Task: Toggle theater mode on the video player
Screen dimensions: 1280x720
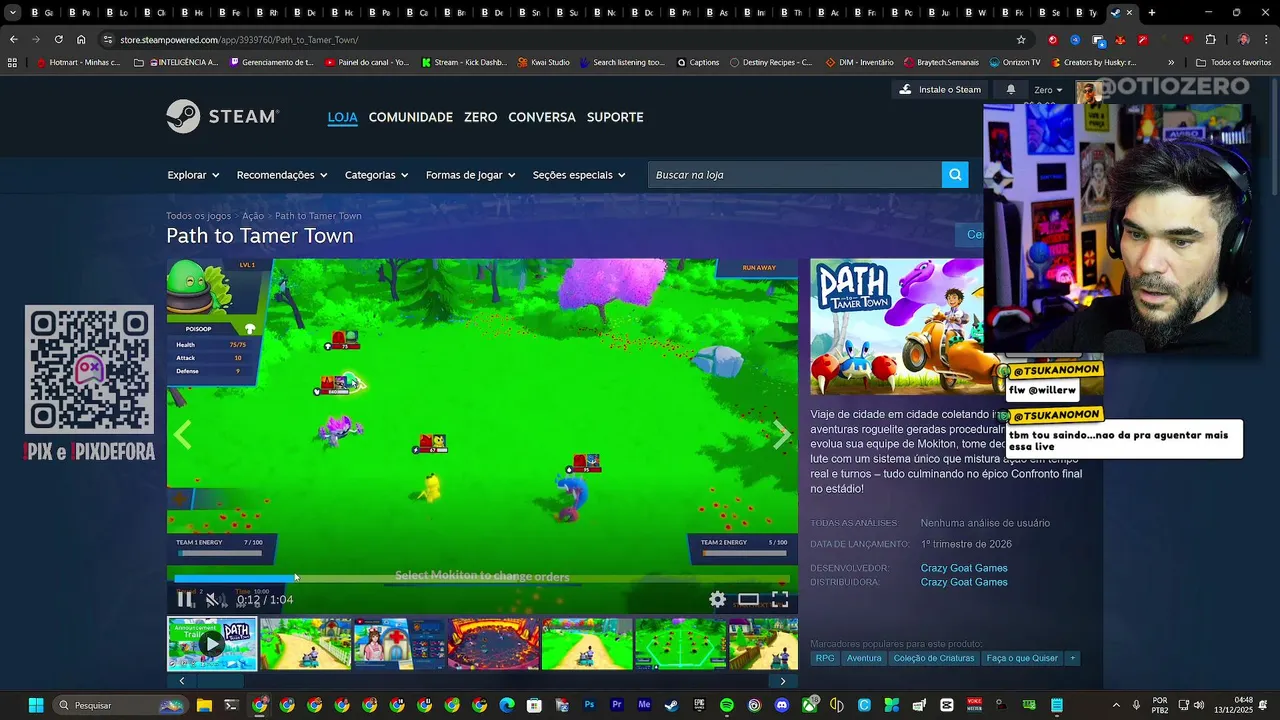Action: click(748, 600)
